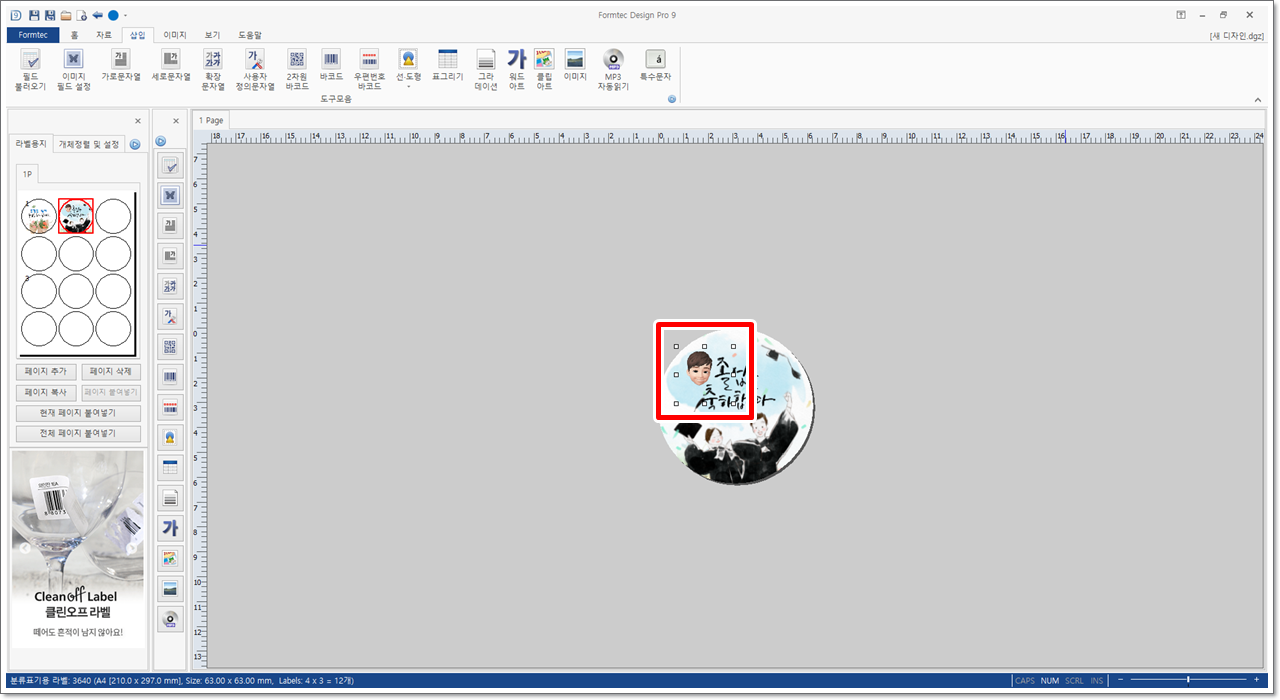1280x700 pixels.
Task: Click 필드 불러오기 in the ribbon
Action: tap(31, 70)
